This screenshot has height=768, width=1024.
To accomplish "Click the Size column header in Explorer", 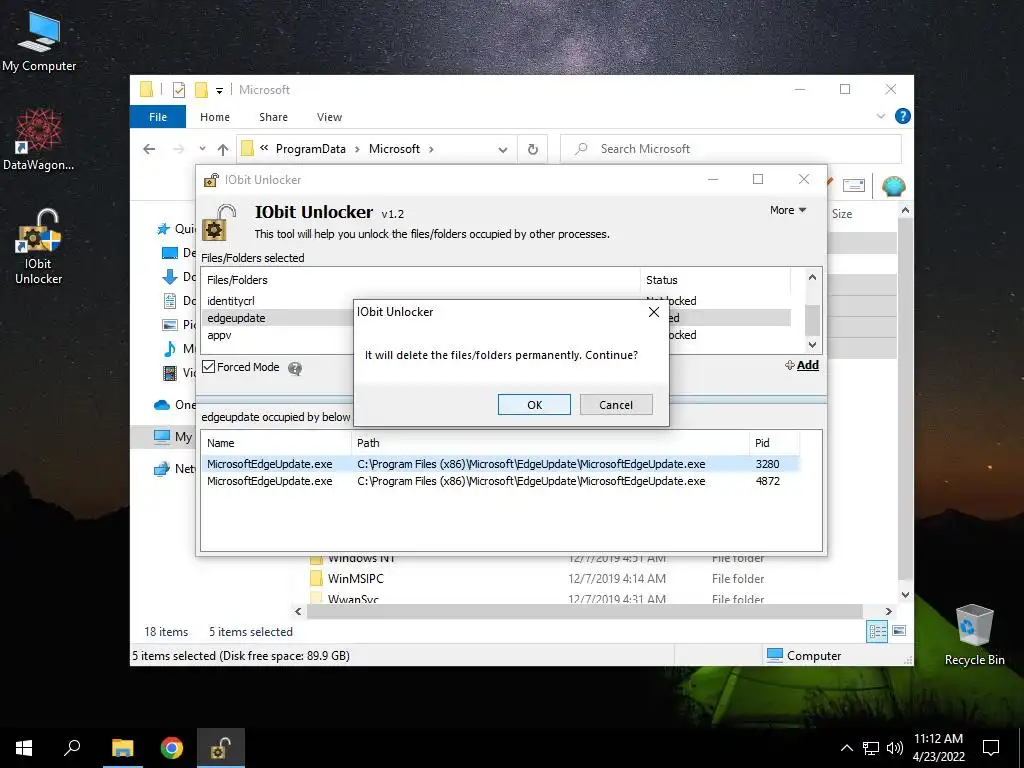I will click(842, 214).
